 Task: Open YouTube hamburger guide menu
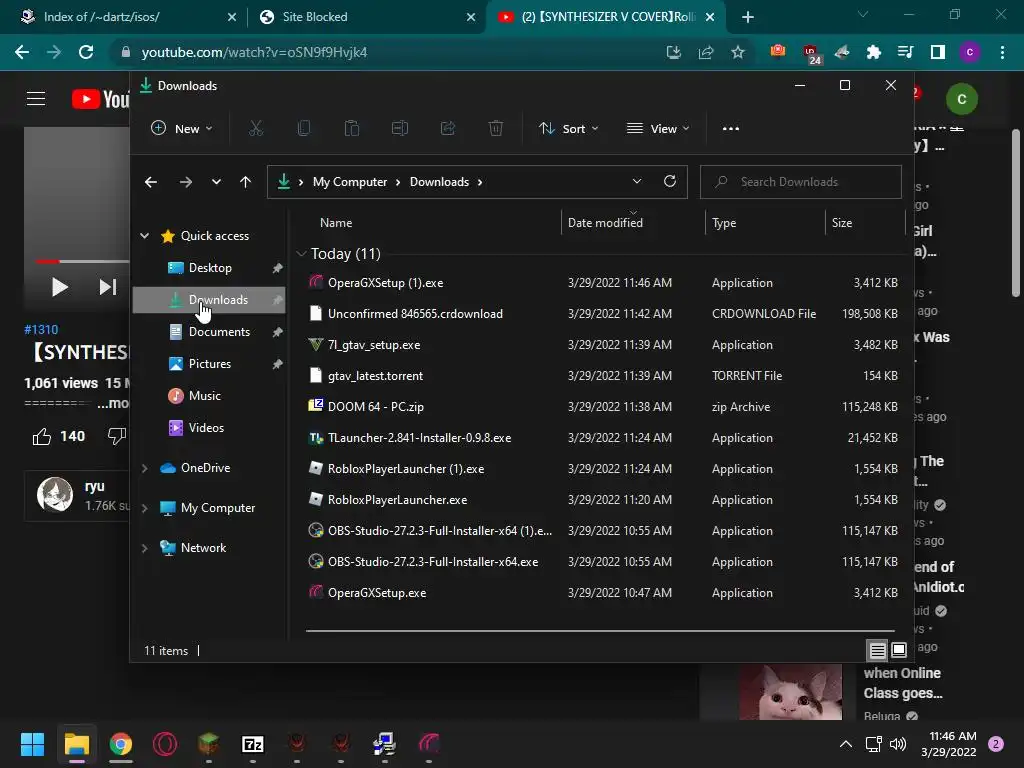point(36,99)
